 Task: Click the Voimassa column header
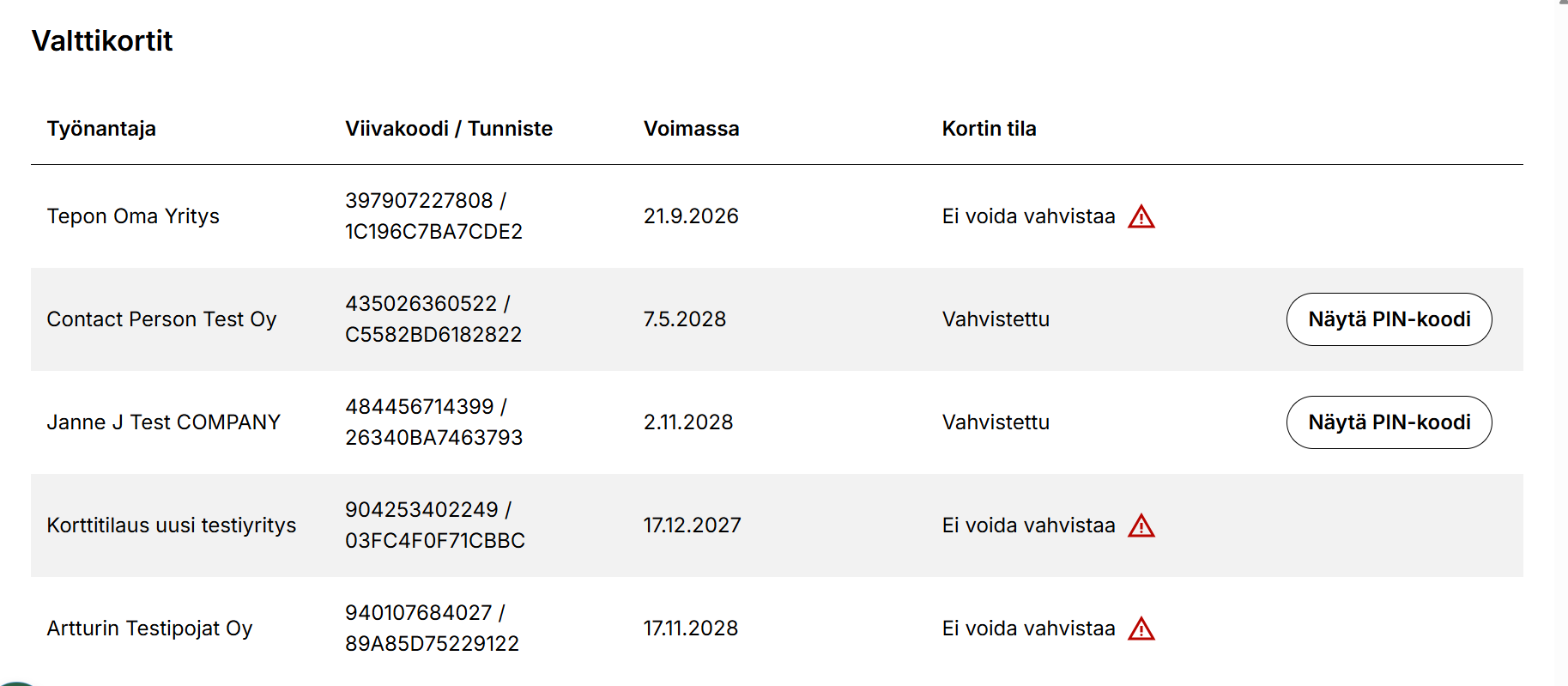tap(691, 129)
